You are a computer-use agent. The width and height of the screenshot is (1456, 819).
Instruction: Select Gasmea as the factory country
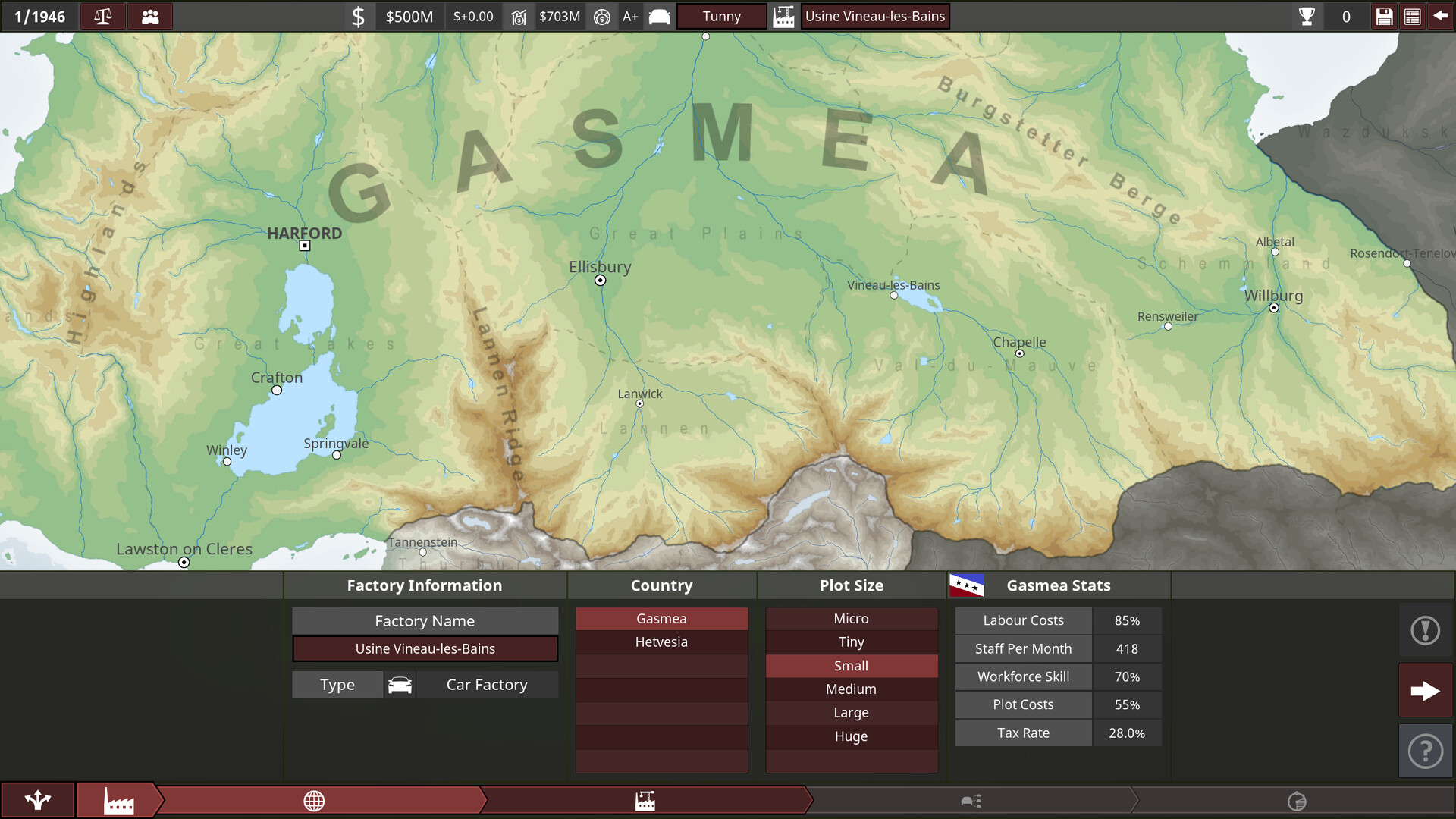coord(661,618)
